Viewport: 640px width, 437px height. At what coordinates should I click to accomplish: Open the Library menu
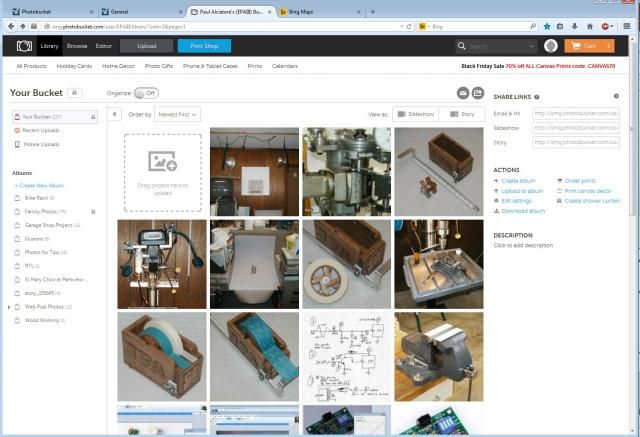coord(49,46)
